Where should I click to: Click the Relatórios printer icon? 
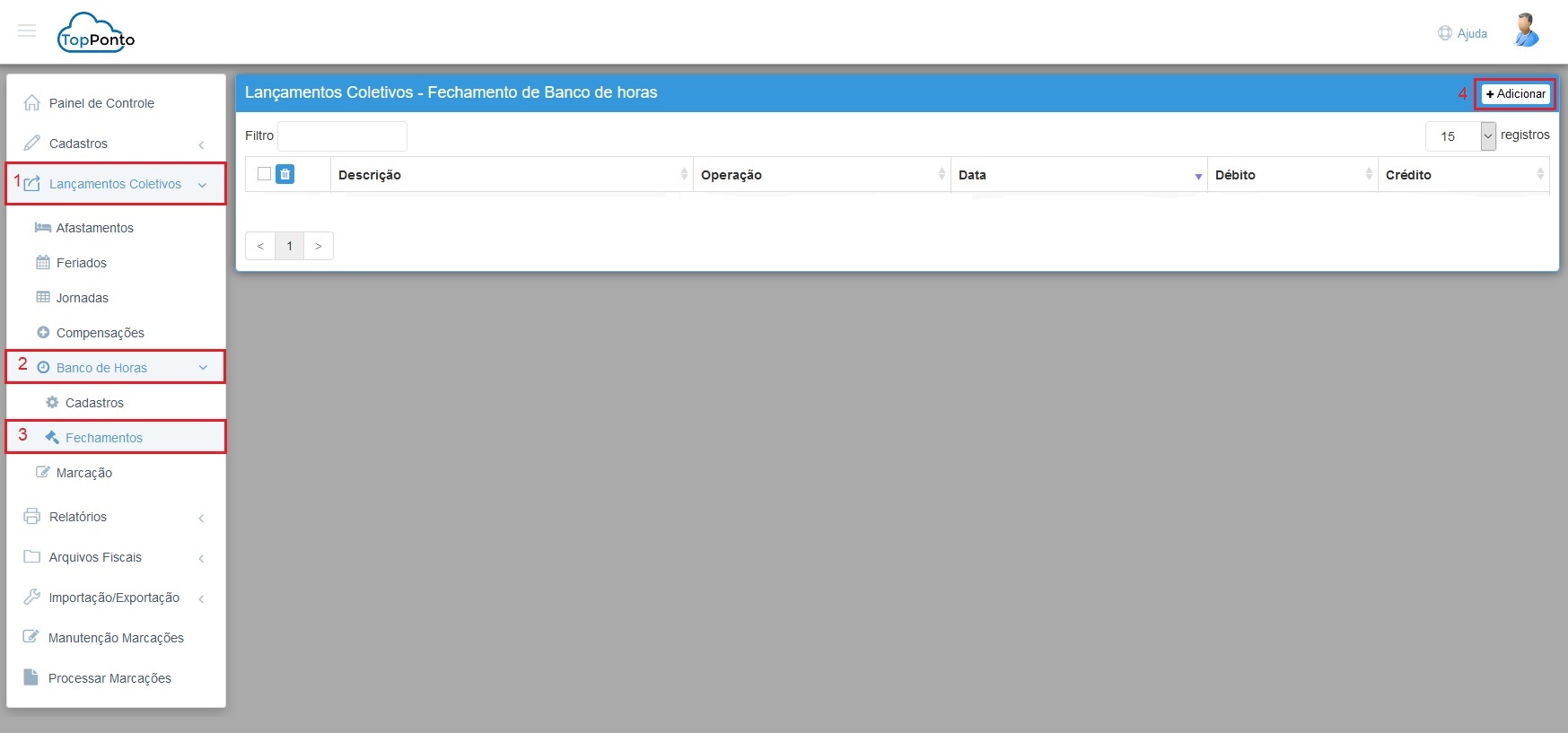pyautogui.click(x=32, y=517)
